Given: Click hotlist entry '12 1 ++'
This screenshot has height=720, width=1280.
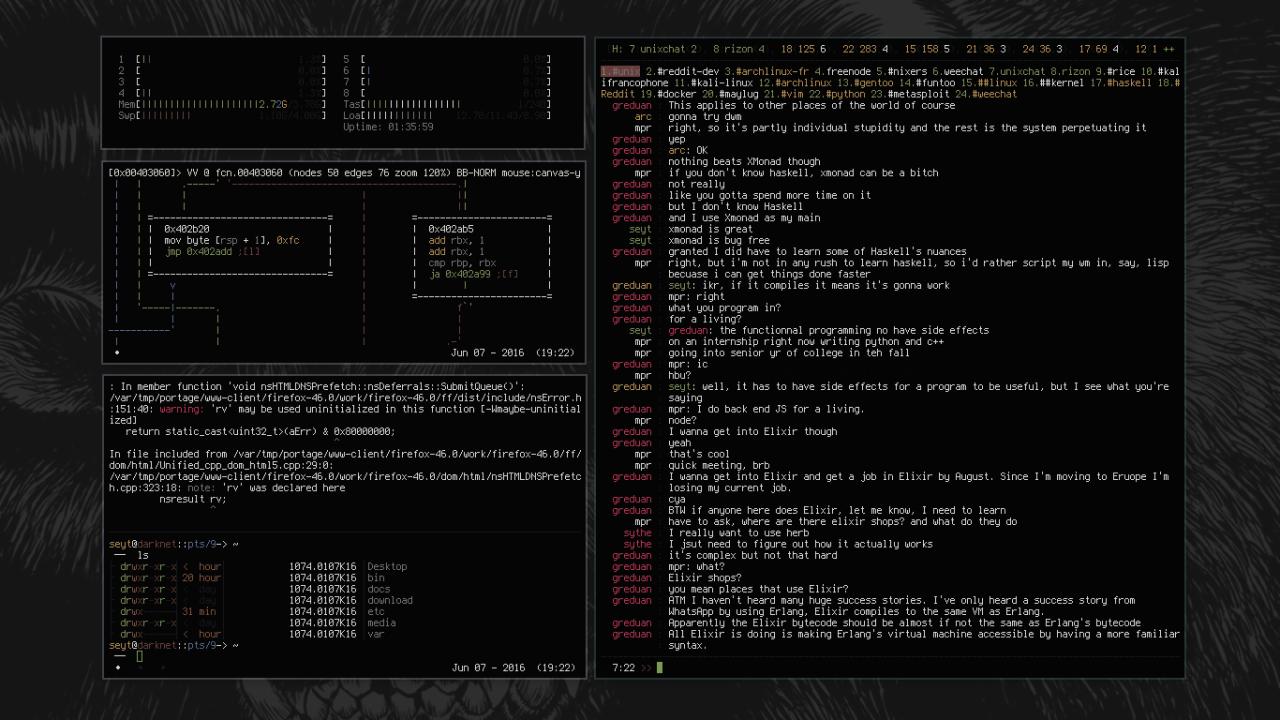Looking at the screenshot, I should point(1155,48).
